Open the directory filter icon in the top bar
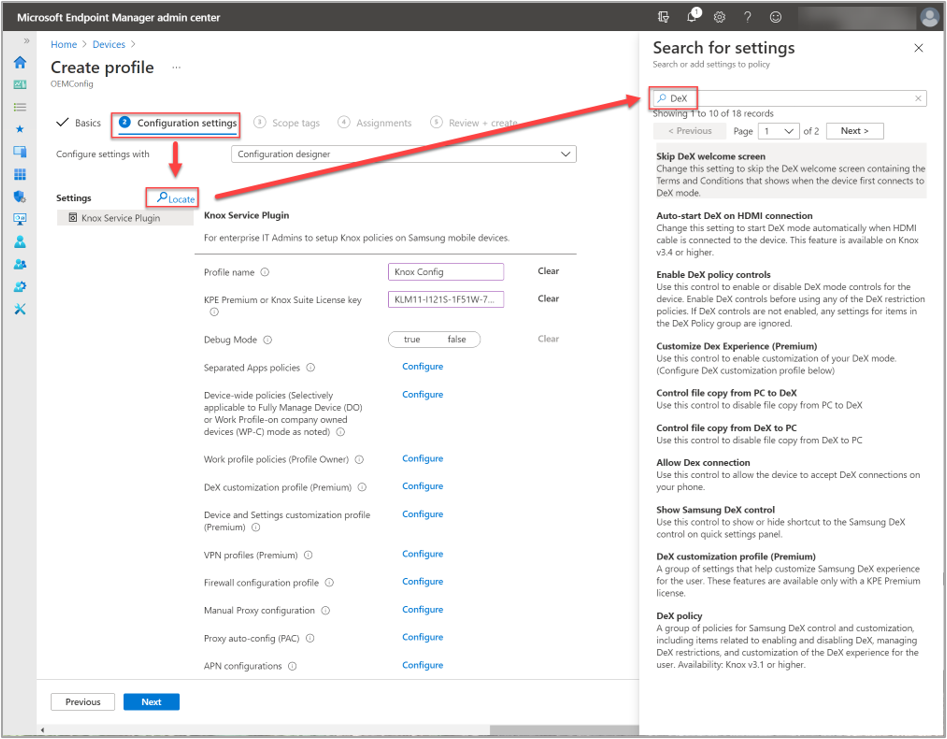The height and width of the screenshot is (739, 947). click(663, 17)
